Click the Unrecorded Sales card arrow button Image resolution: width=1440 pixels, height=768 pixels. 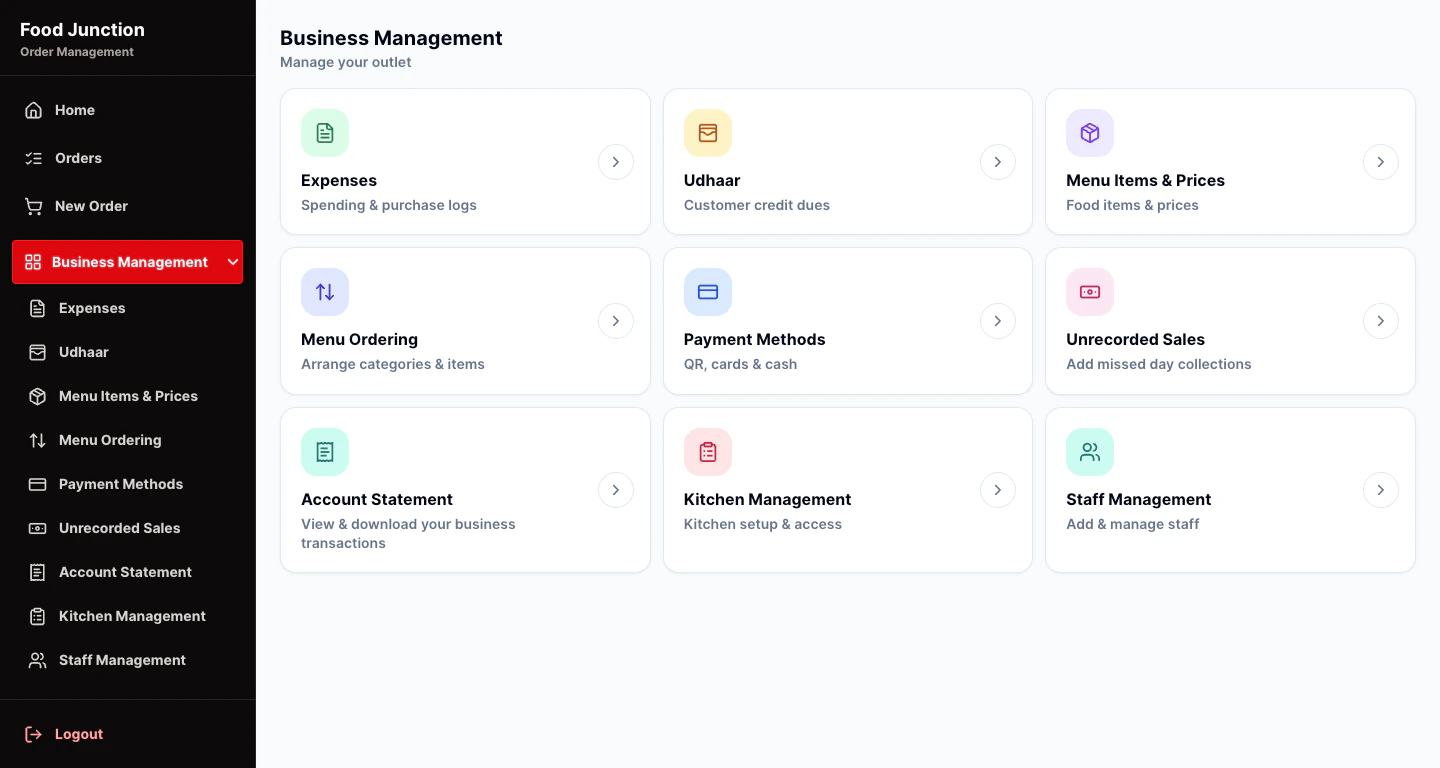[1381, 321]
